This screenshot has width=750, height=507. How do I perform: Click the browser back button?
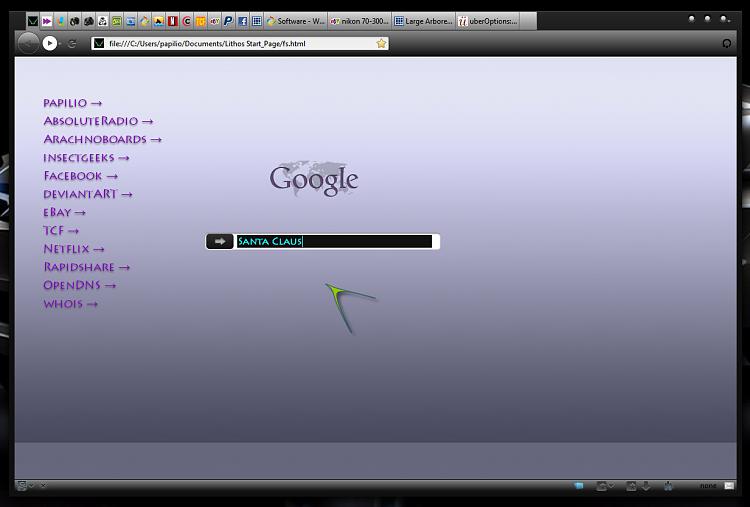pyautogui.click(x=28, y=44)
